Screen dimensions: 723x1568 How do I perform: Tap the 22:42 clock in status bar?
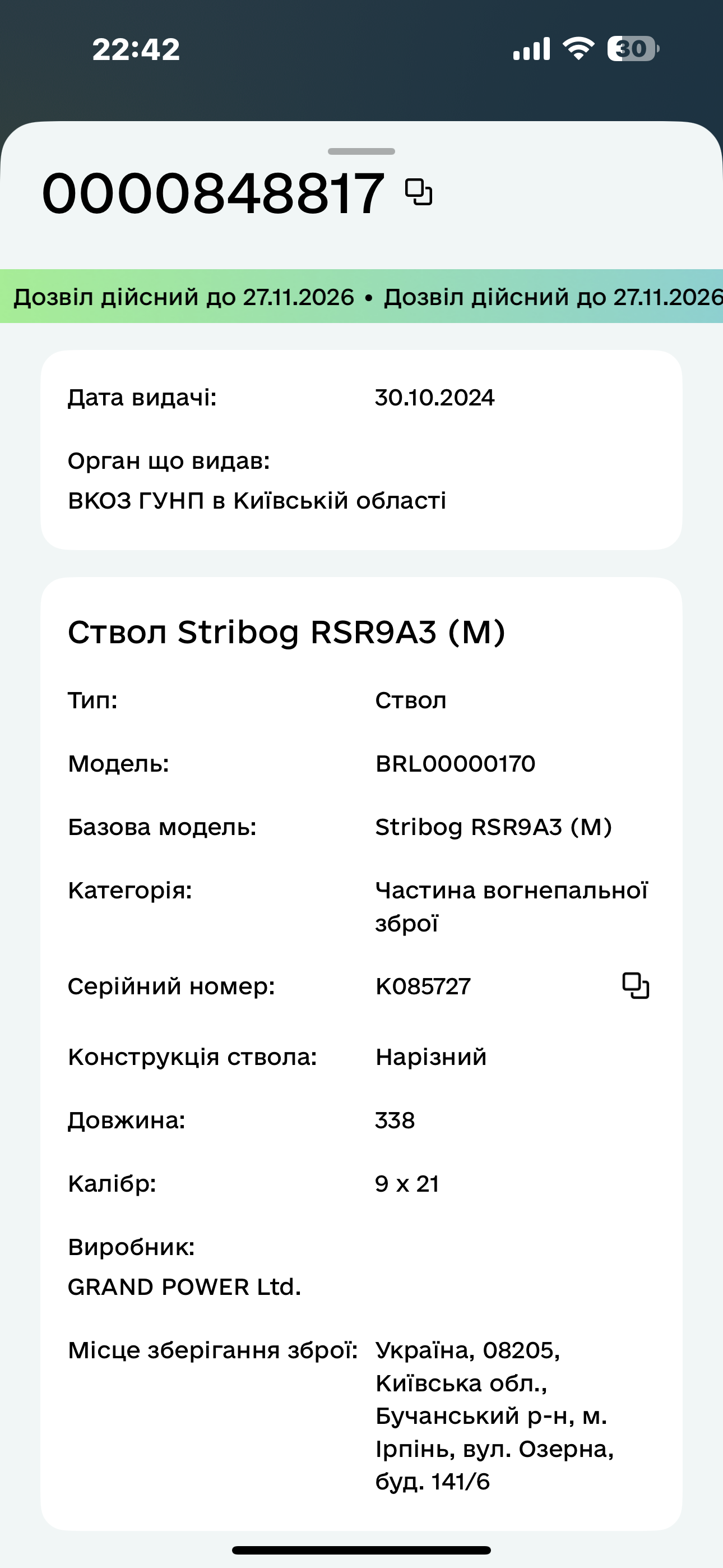[x=136, y=49]
